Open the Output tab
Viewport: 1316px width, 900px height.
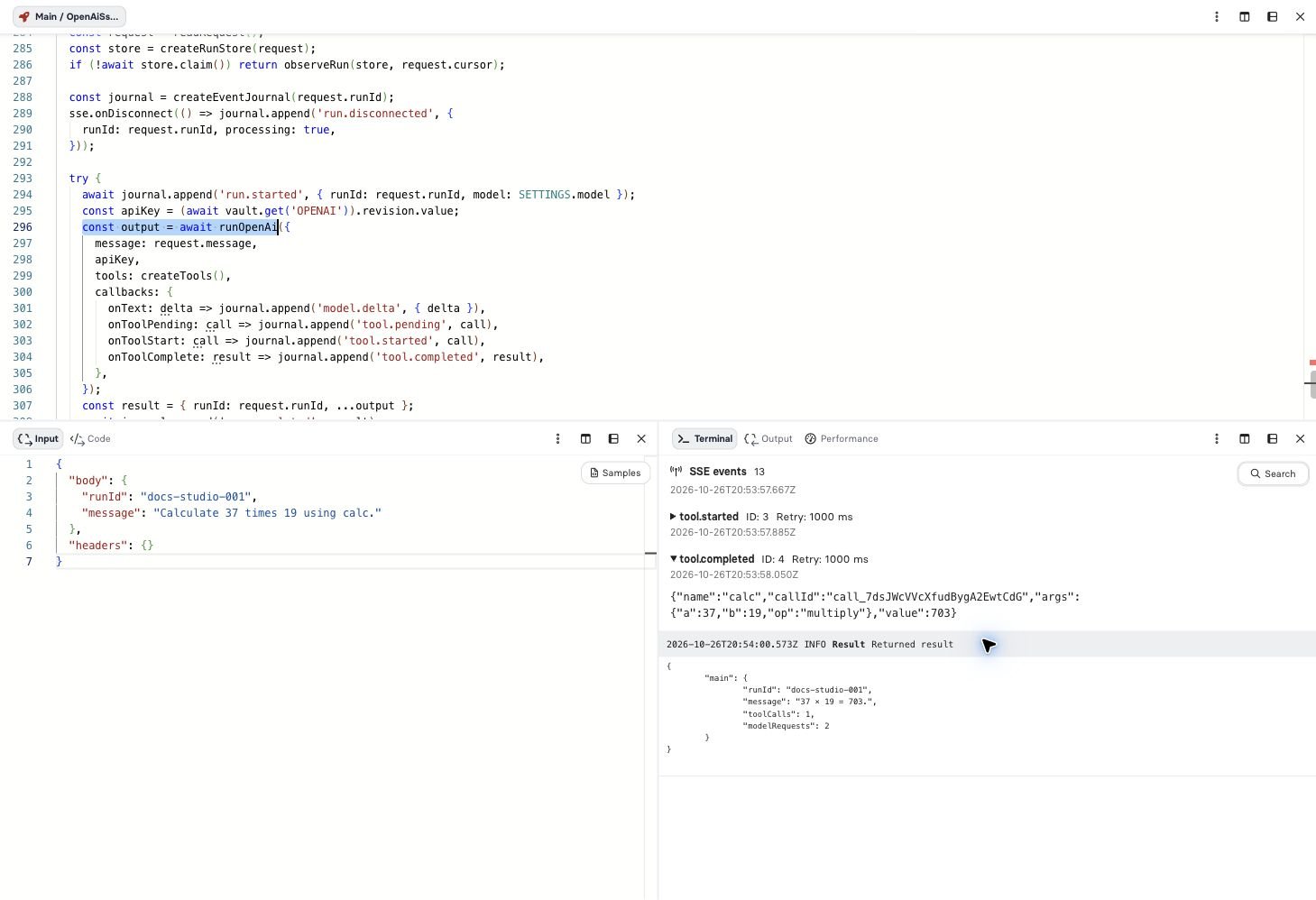tap(768, 438)
